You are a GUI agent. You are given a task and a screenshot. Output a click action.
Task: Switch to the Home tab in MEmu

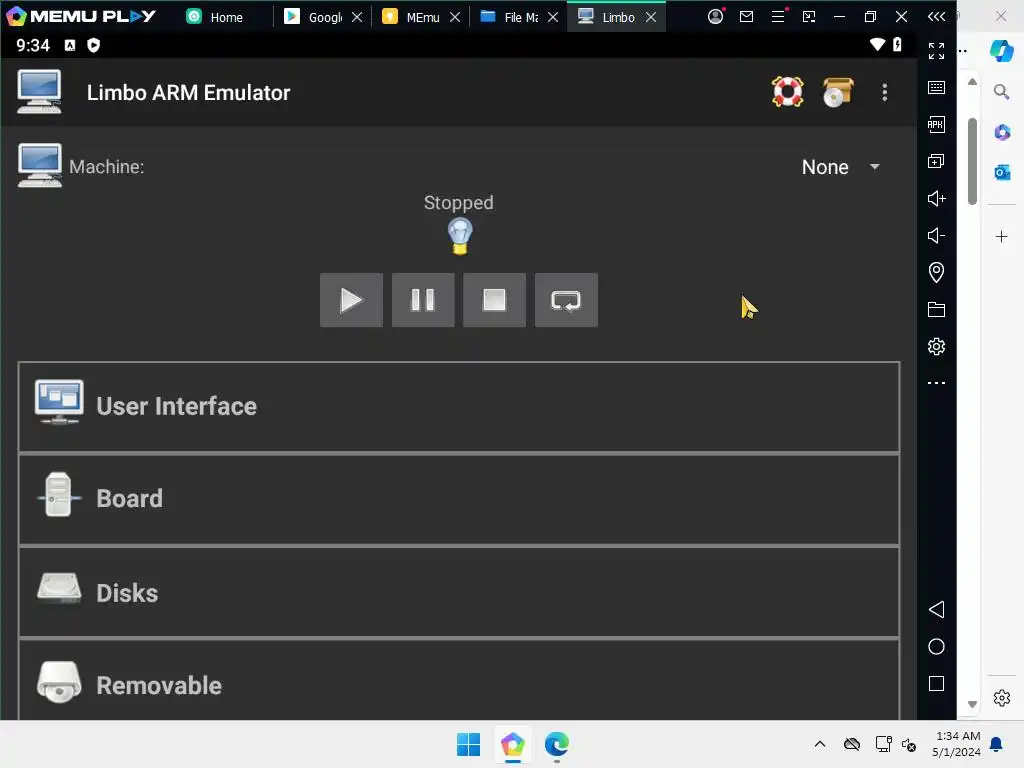coord(216,17)
